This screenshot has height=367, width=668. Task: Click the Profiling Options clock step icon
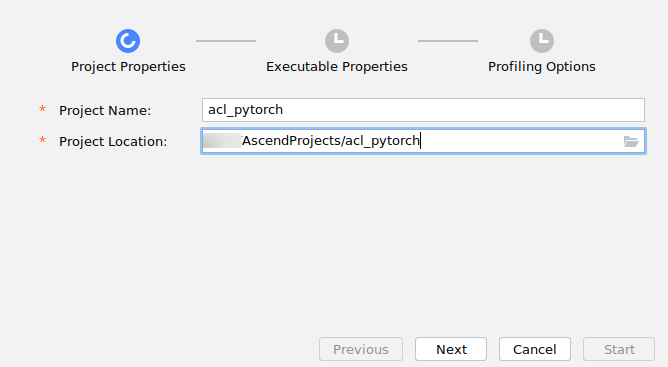point(542,41)
